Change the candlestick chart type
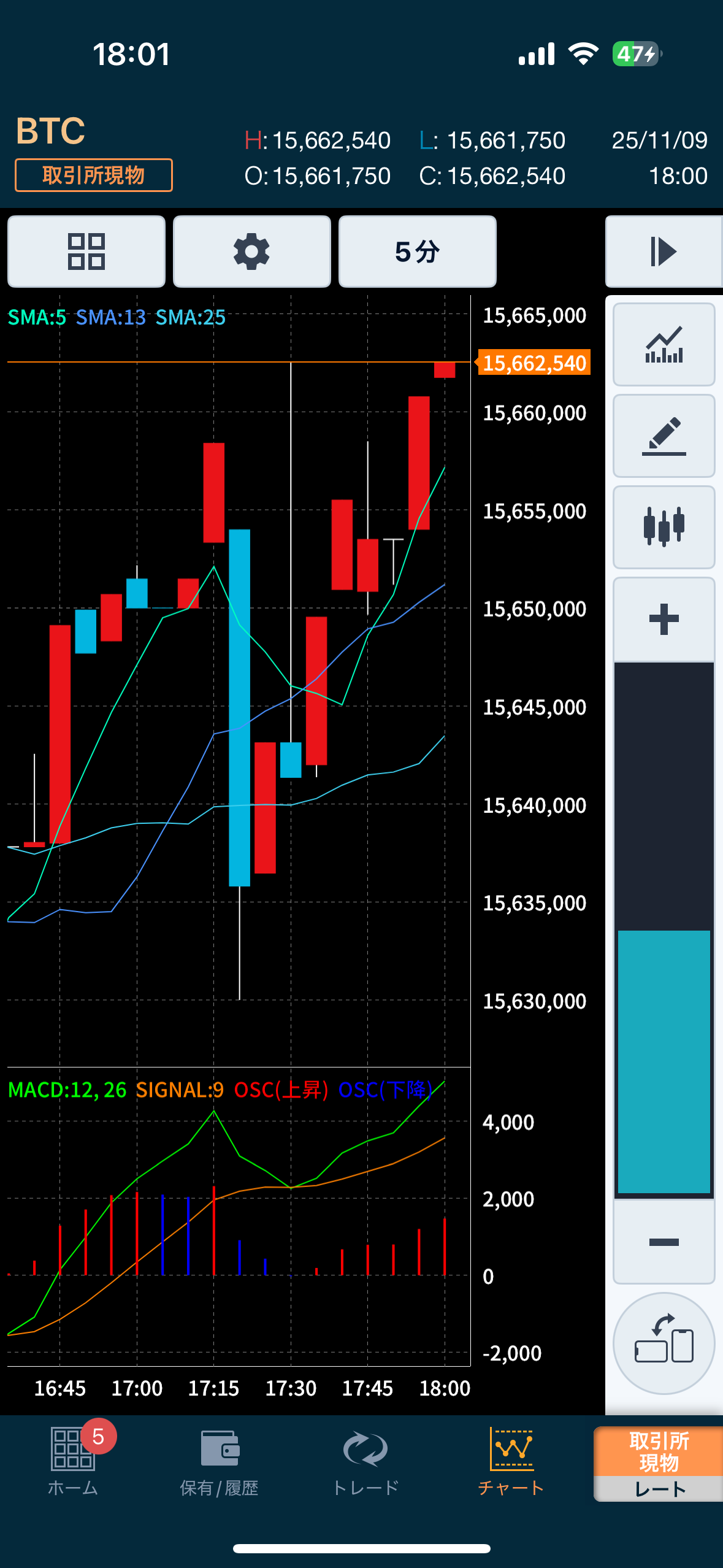 pos(664,527)
